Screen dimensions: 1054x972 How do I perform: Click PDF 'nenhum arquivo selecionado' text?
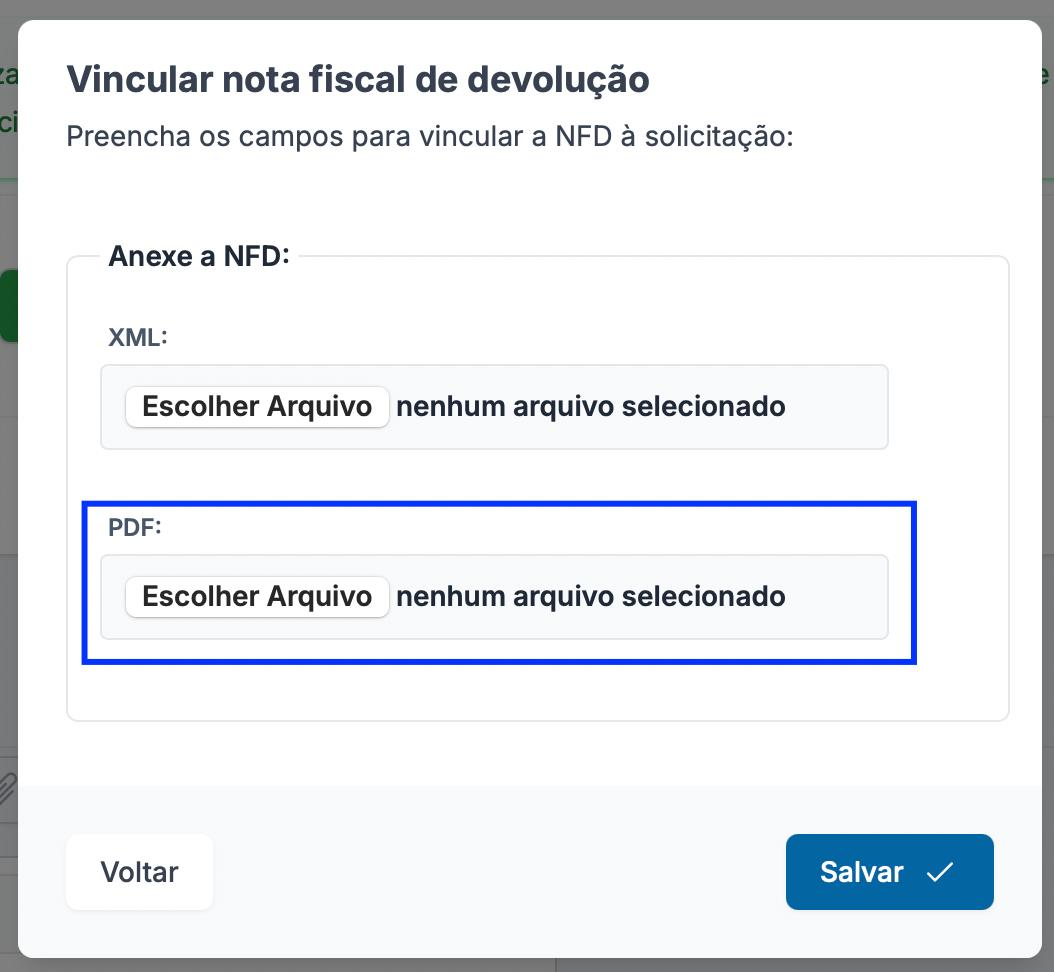pos(590,597)
